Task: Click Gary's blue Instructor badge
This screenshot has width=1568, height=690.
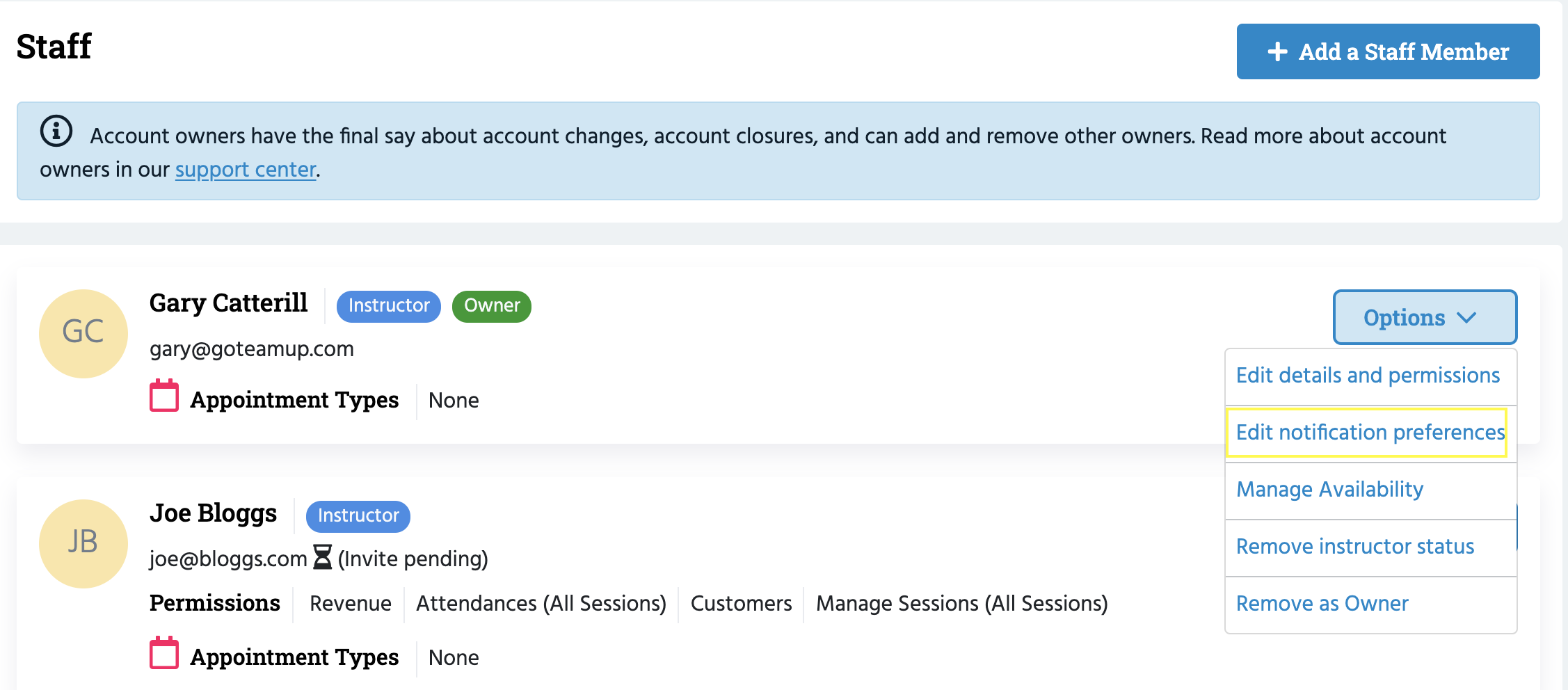Action: 388,306
